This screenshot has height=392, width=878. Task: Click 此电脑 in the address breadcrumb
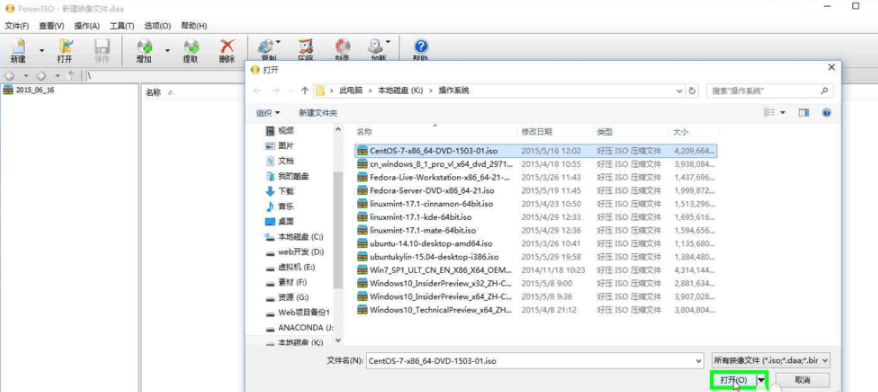(351, 91)
